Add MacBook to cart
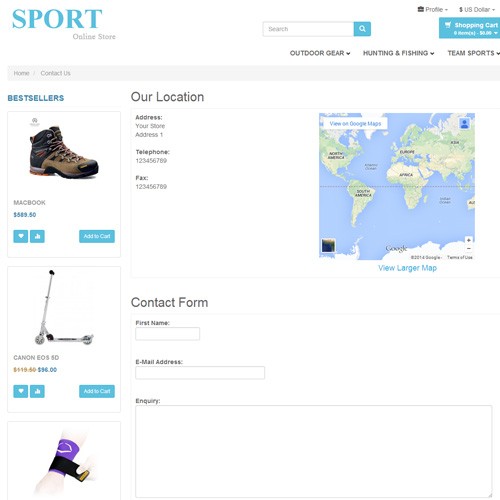 [97, 236]
